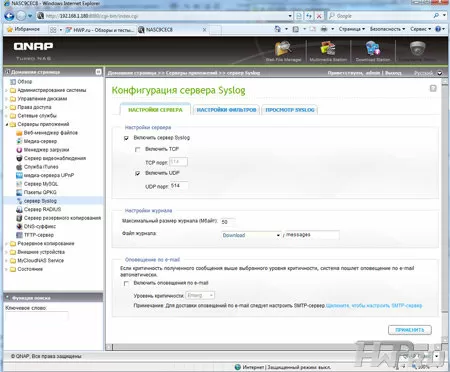Expand Резервное копирование folder
The height and width of the screenshot is (372, 450).
[6, 244]
